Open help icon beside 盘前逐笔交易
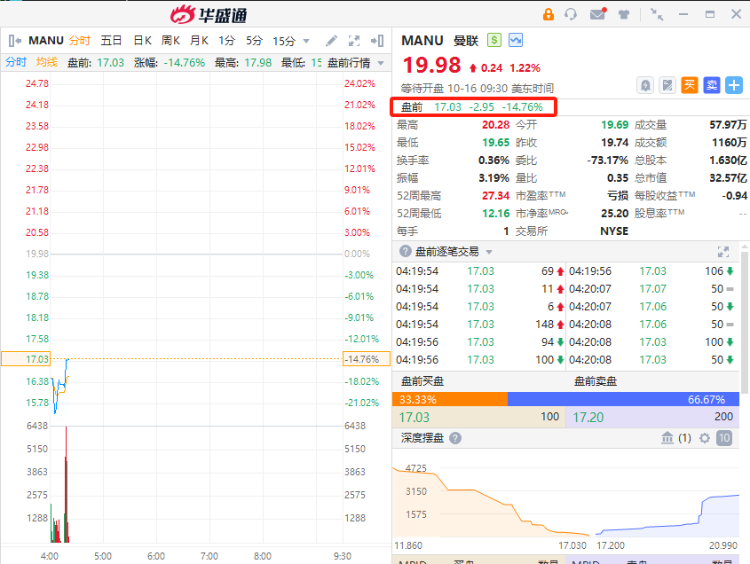The image size is (750, 564). 405,251
